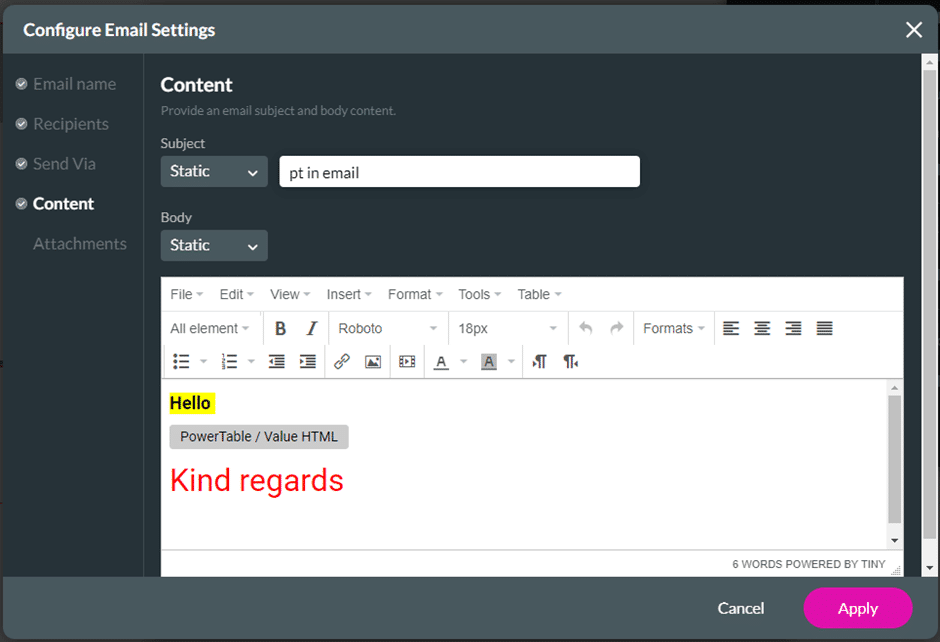Viewport: 940px width, 642px height.
Task: Click the email subject input field
Action: (x=459, y=171)
